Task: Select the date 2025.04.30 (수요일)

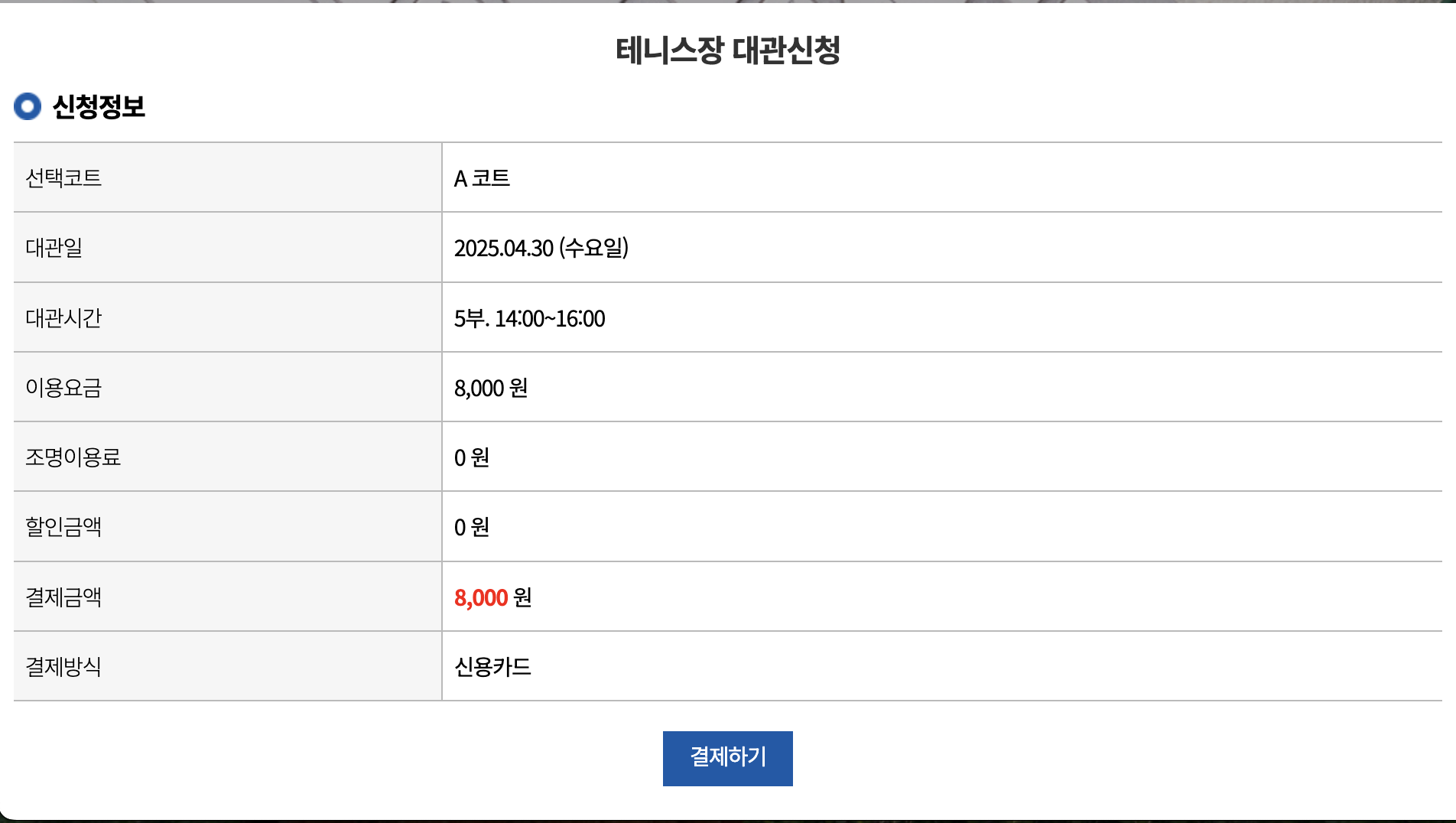Action: coord(541,248)
